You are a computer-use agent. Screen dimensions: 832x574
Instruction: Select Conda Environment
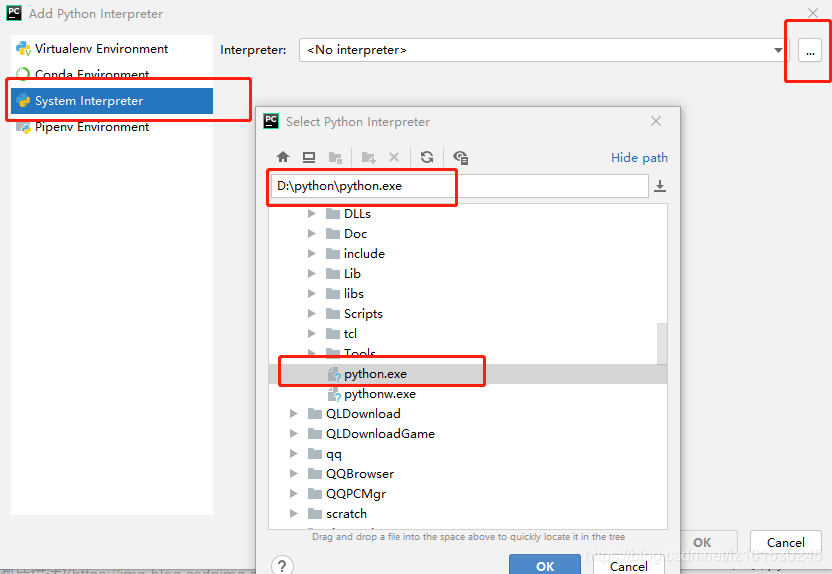(112, 74)
